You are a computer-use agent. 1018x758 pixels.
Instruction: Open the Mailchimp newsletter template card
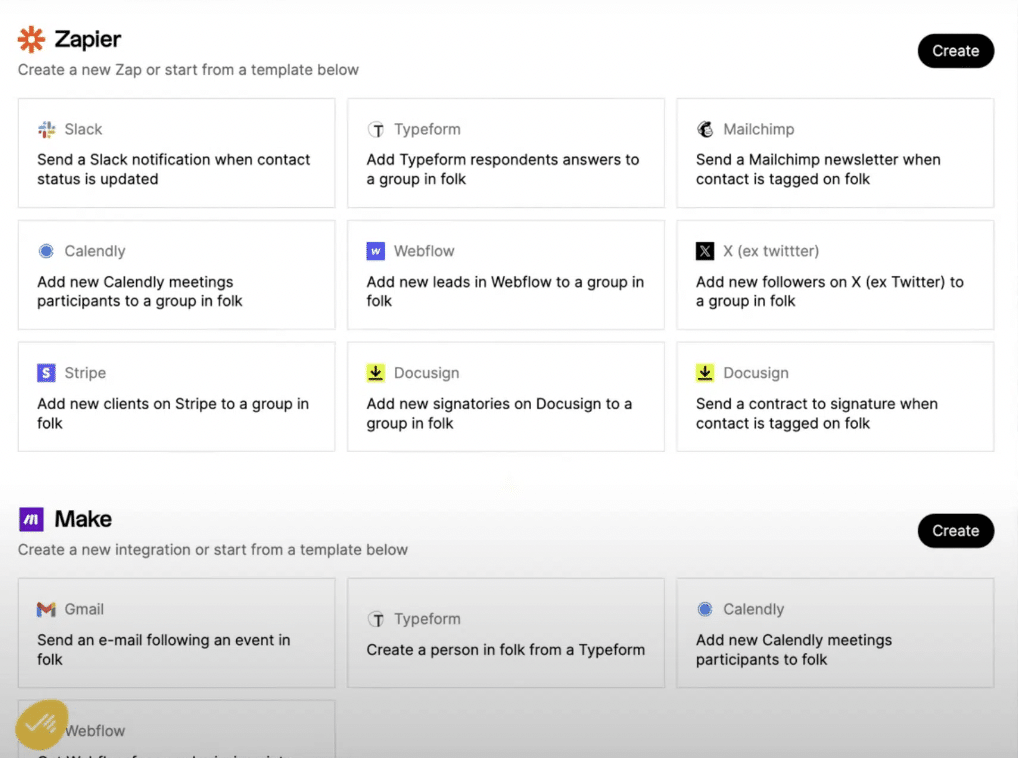click(835, 153)
